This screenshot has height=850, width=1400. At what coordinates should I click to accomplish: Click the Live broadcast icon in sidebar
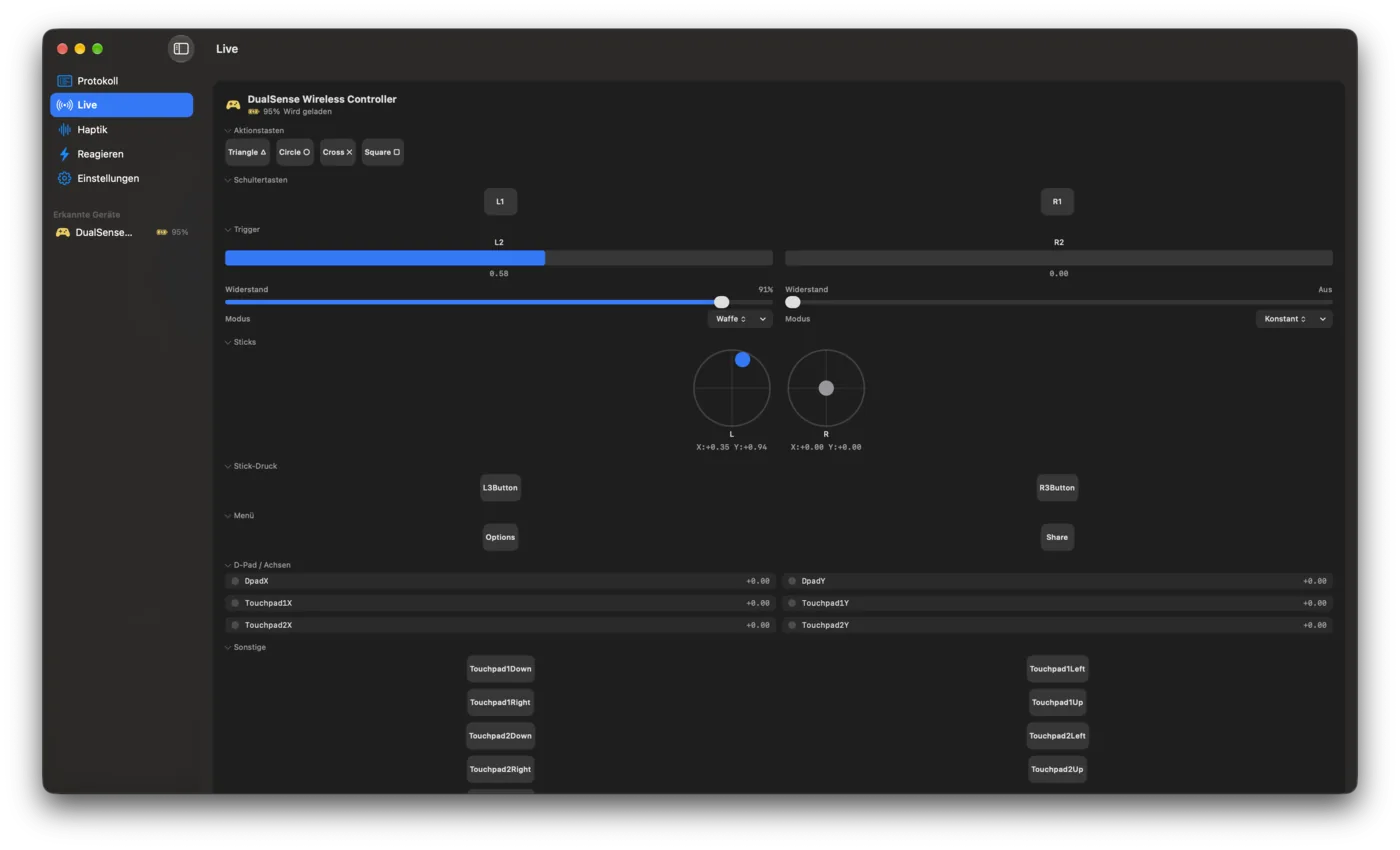coord(64,105)
